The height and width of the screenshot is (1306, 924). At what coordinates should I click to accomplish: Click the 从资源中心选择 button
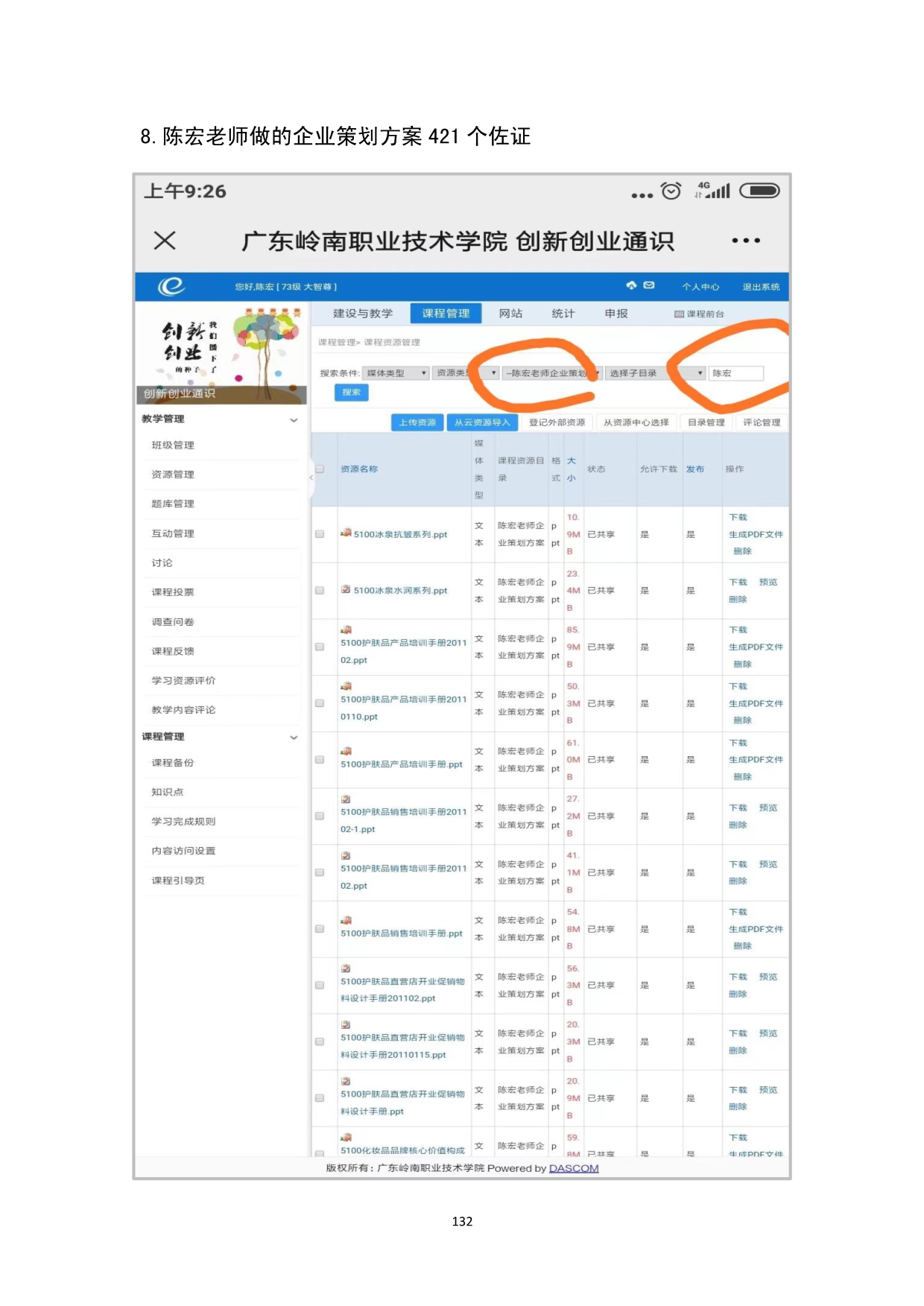pyautogui.click(x=636, y=422)
